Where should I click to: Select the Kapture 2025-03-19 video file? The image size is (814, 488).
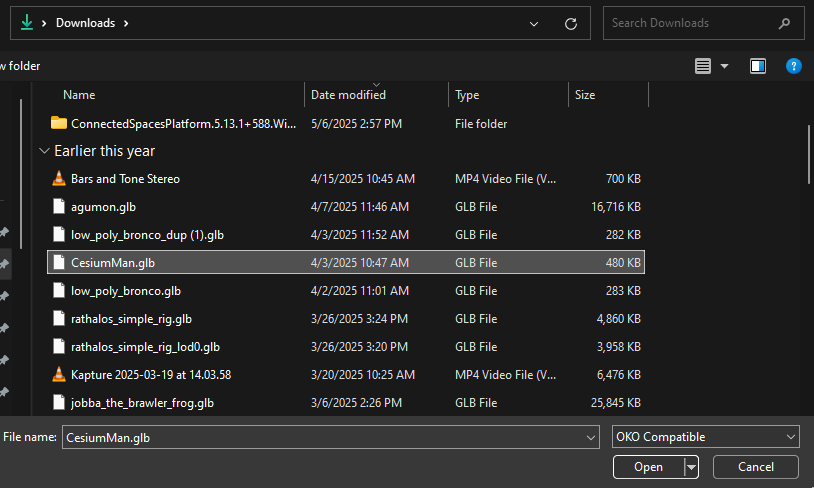coord(150,375)
